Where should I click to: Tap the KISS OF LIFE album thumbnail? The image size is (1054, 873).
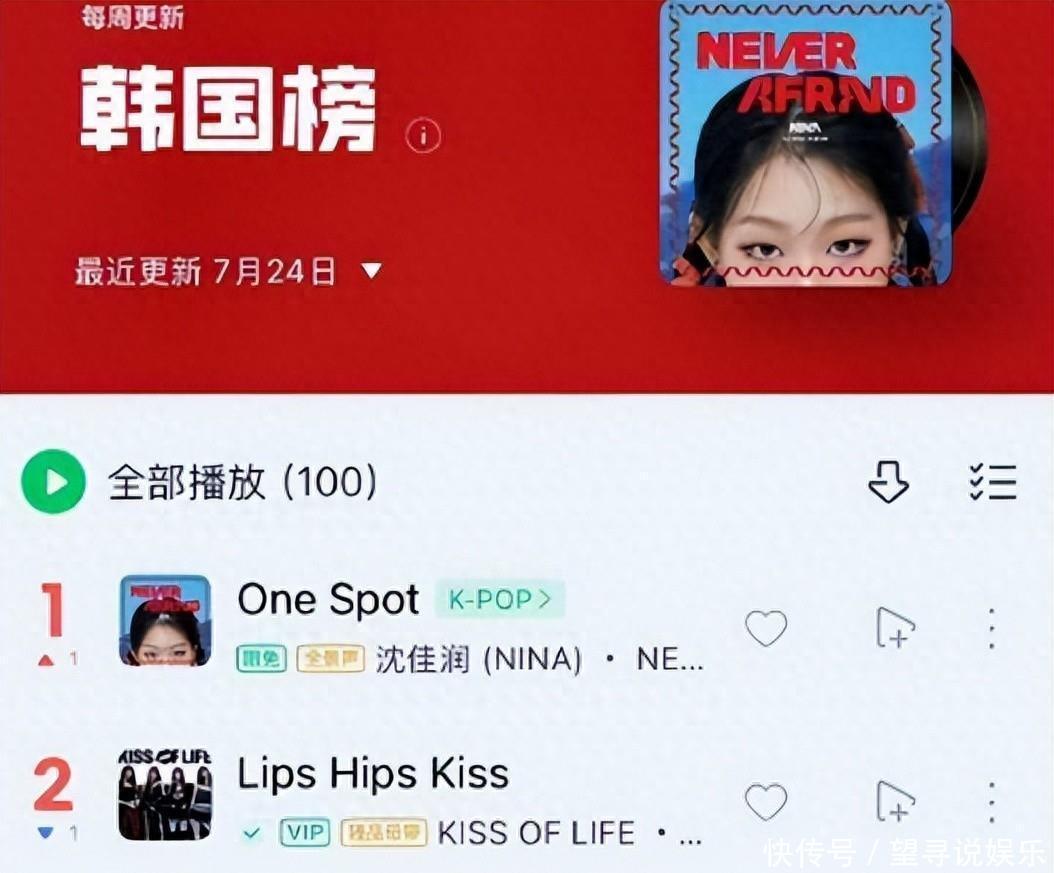coord(165,794)
